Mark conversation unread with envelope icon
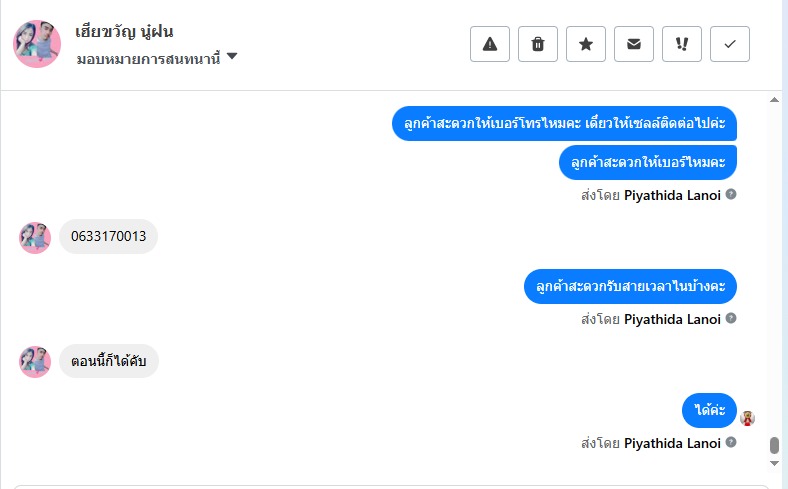The image size is (788, 489). pyautogui.click(x=634, y=44)
